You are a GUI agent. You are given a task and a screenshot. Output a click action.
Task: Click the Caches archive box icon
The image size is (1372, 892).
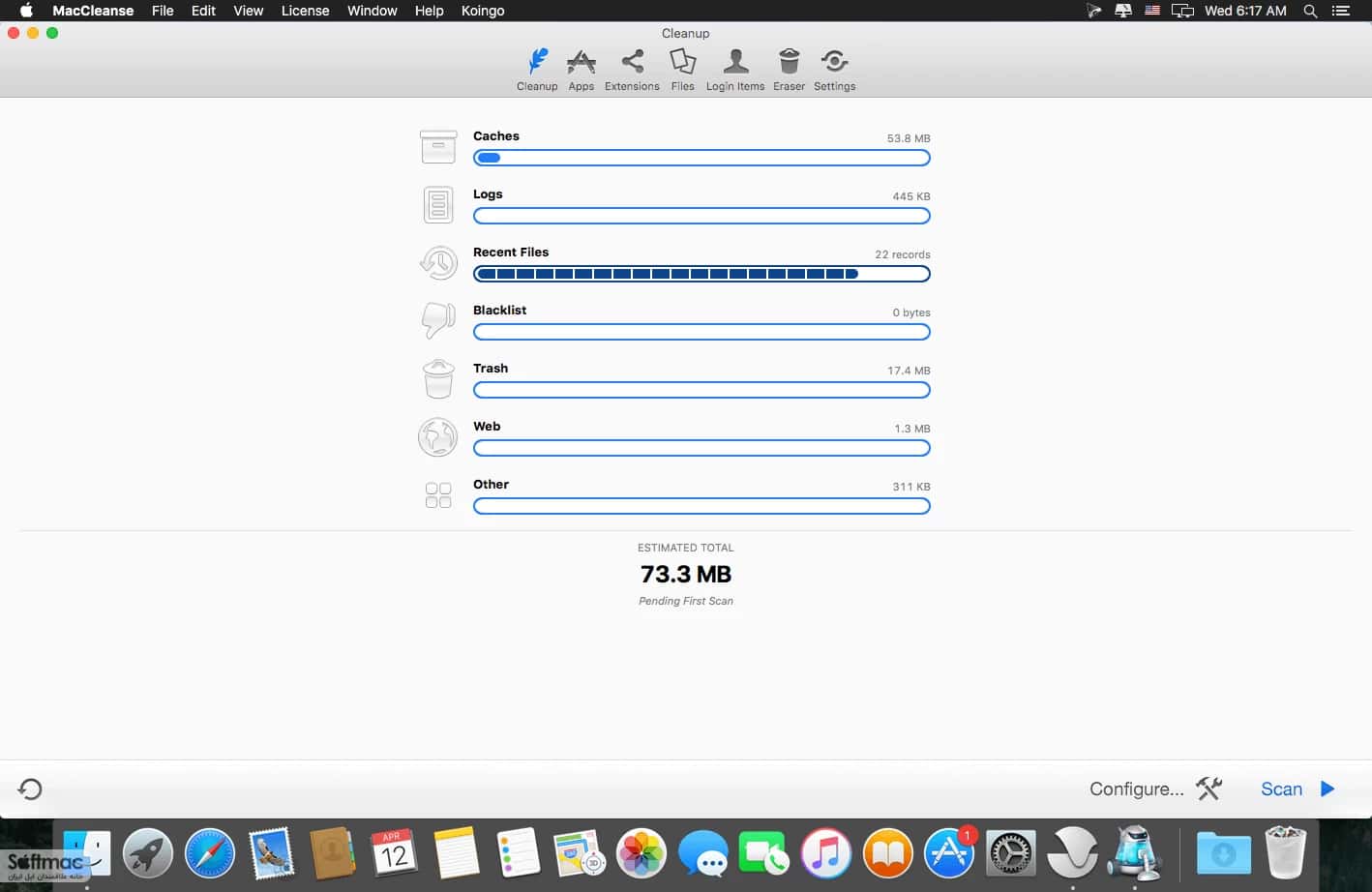point(438,147)
